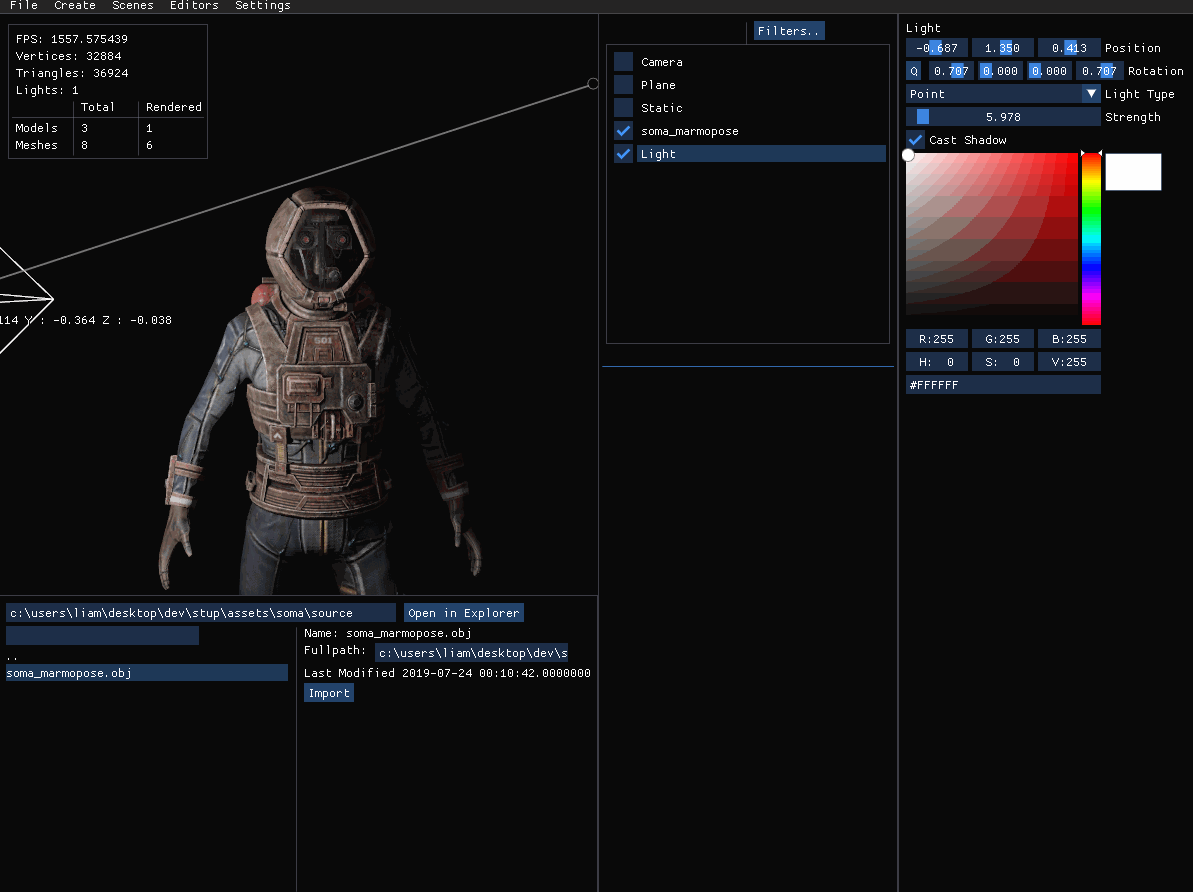Uncheck the soma_marmopose checkbox
Screen dimensions: 1193x892
(624, 131)
